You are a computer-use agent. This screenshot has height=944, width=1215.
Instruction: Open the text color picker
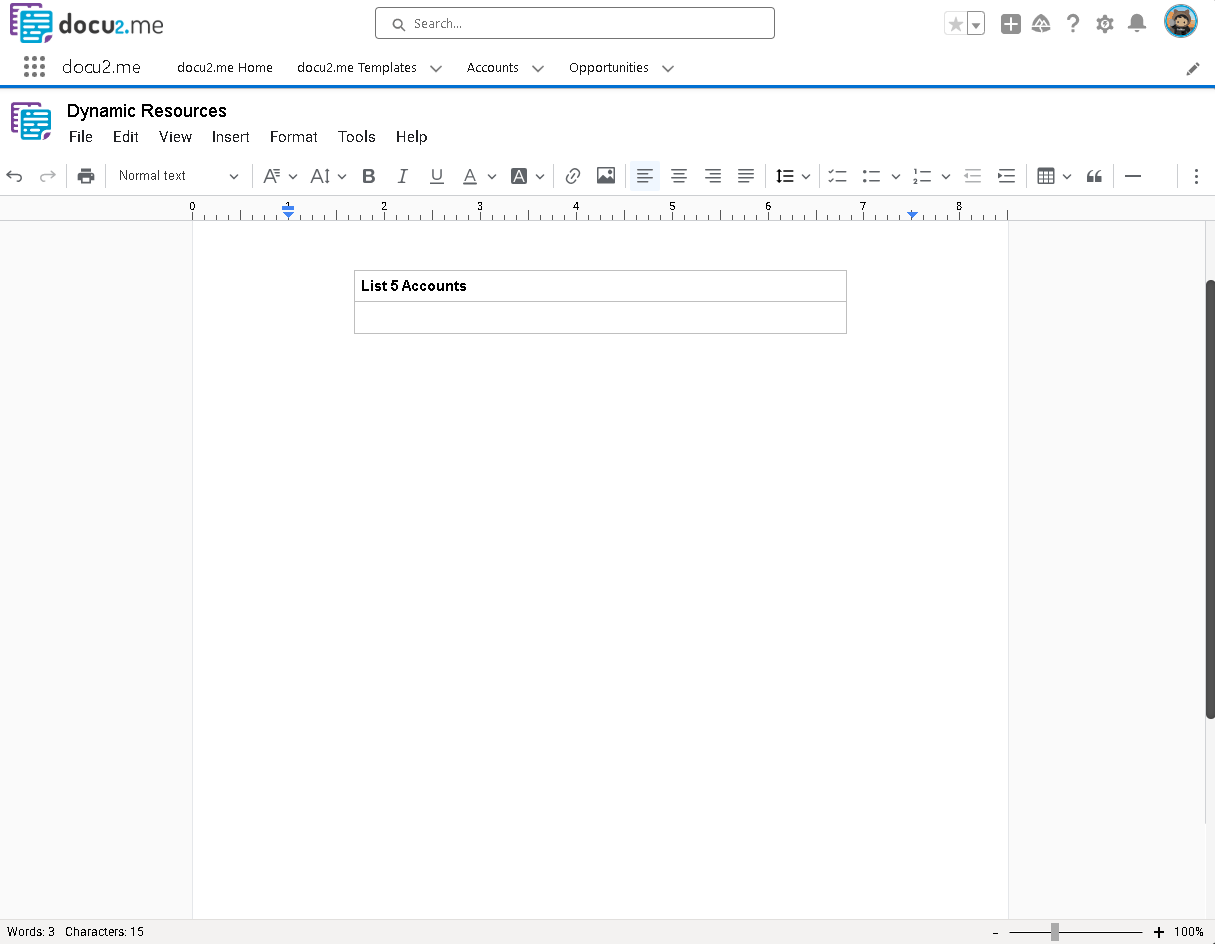tap(470, 176)
